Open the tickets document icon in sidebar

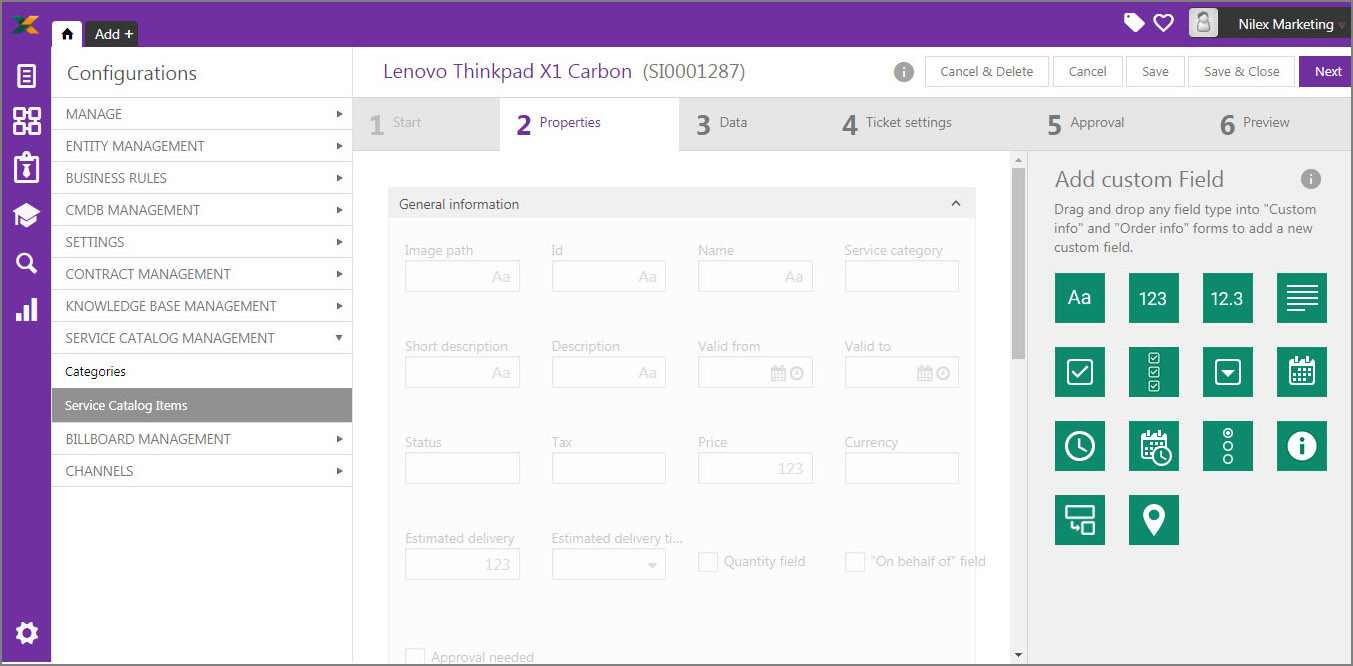[27, 76]
